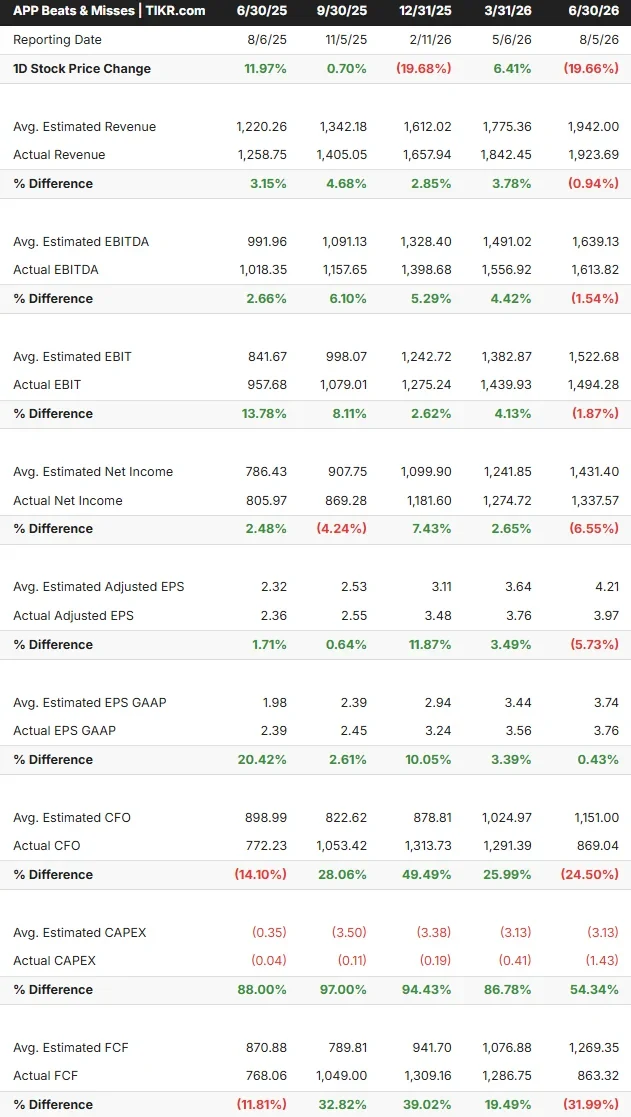631x1117 pixels.
Task: Select the 6/30/26 column header
Action: (594, 11)
